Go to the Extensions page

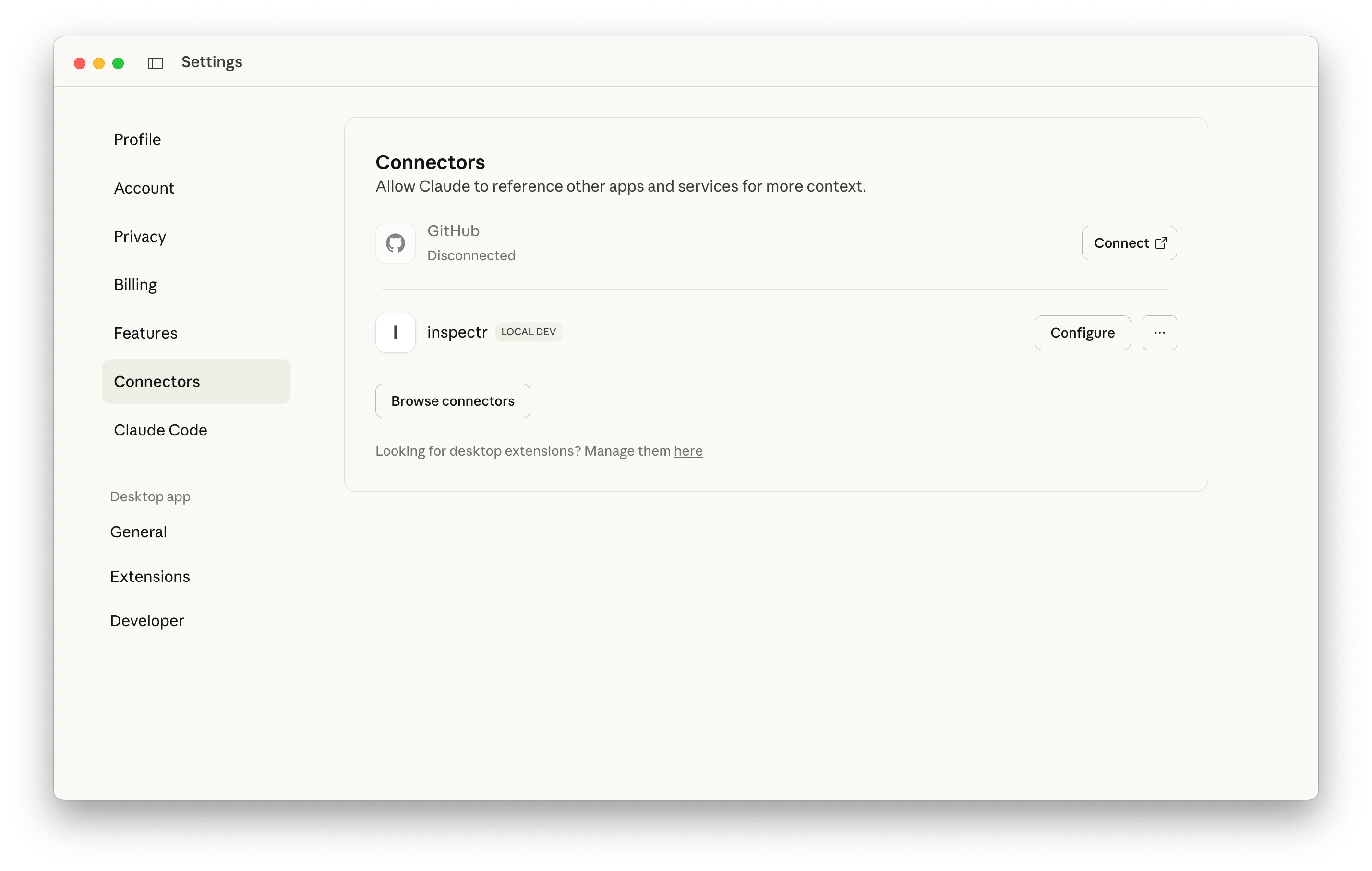[x=150, y=577]
